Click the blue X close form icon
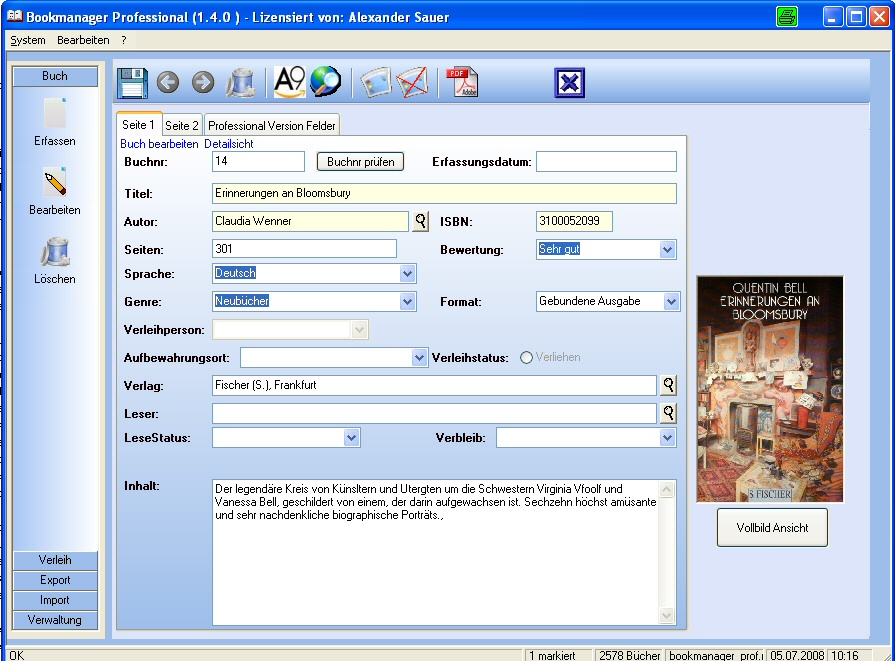Screen dimensions: 895x661 click(569, 83)
